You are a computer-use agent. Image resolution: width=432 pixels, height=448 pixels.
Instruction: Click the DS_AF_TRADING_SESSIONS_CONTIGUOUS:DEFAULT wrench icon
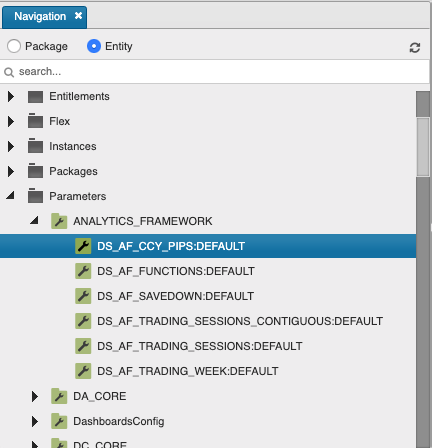pyautogui.click(x=83, y=321)
